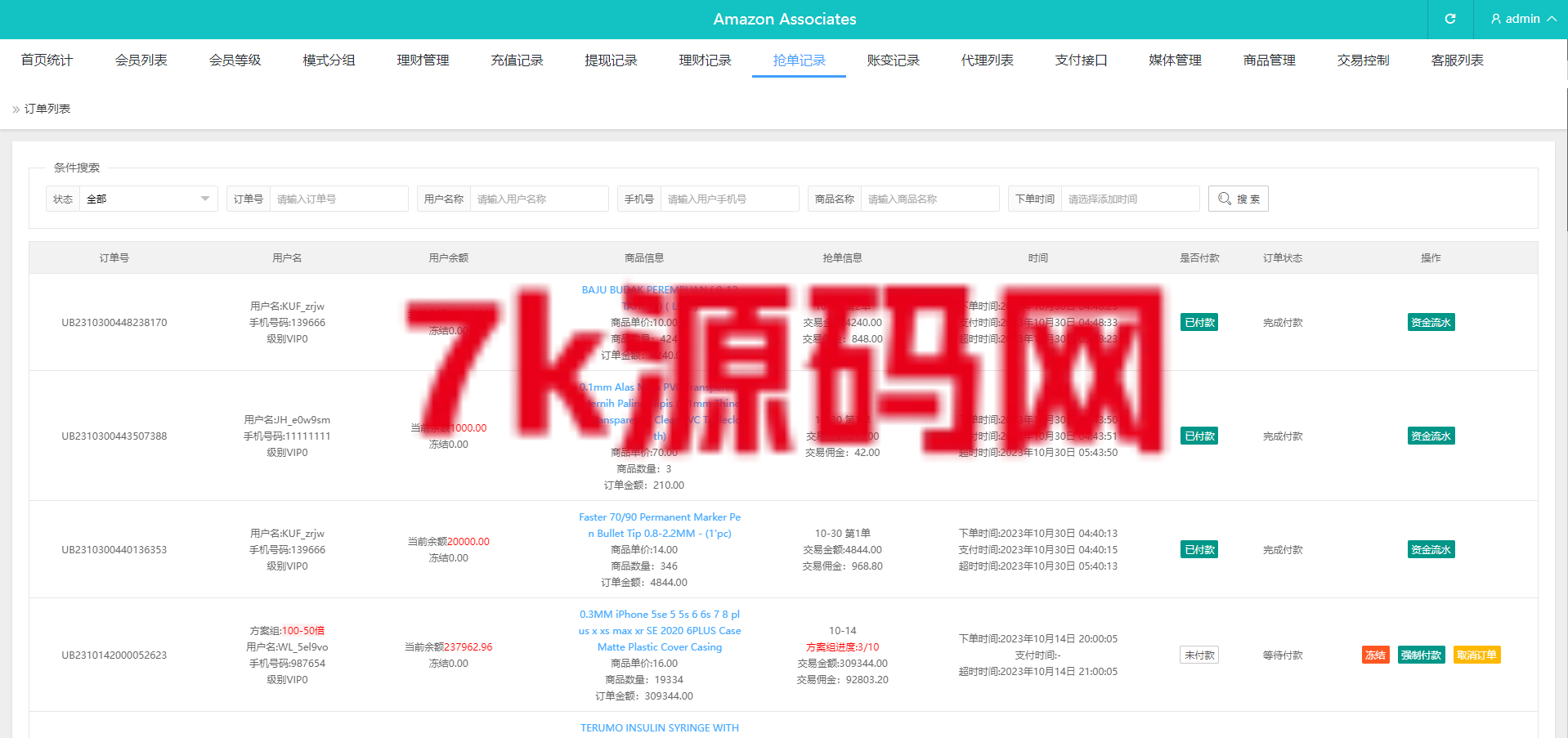1568x738 pixels.
Task: Click the orange 冻结 button
Action: tap(1375, 655)
